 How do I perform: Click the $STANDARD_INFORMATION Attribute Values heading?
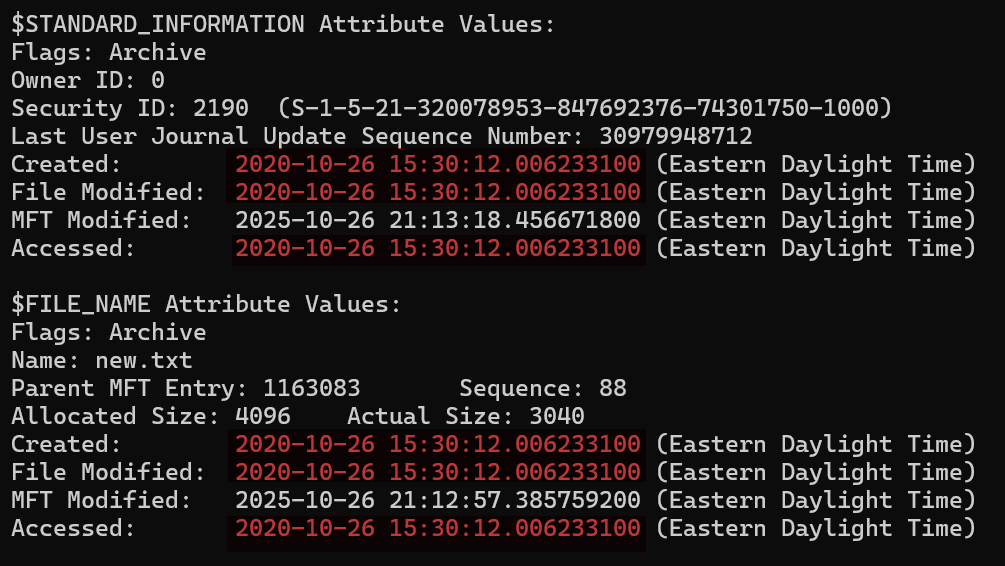pyautogui.click(x=283, y=24)
